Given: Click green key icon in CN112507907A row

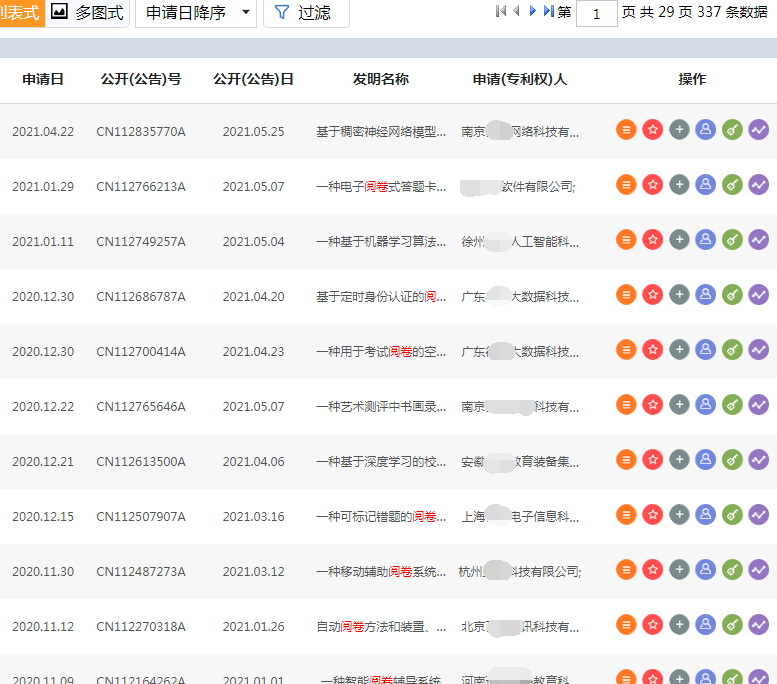Looking at the screenshot, I should [732, 515].
